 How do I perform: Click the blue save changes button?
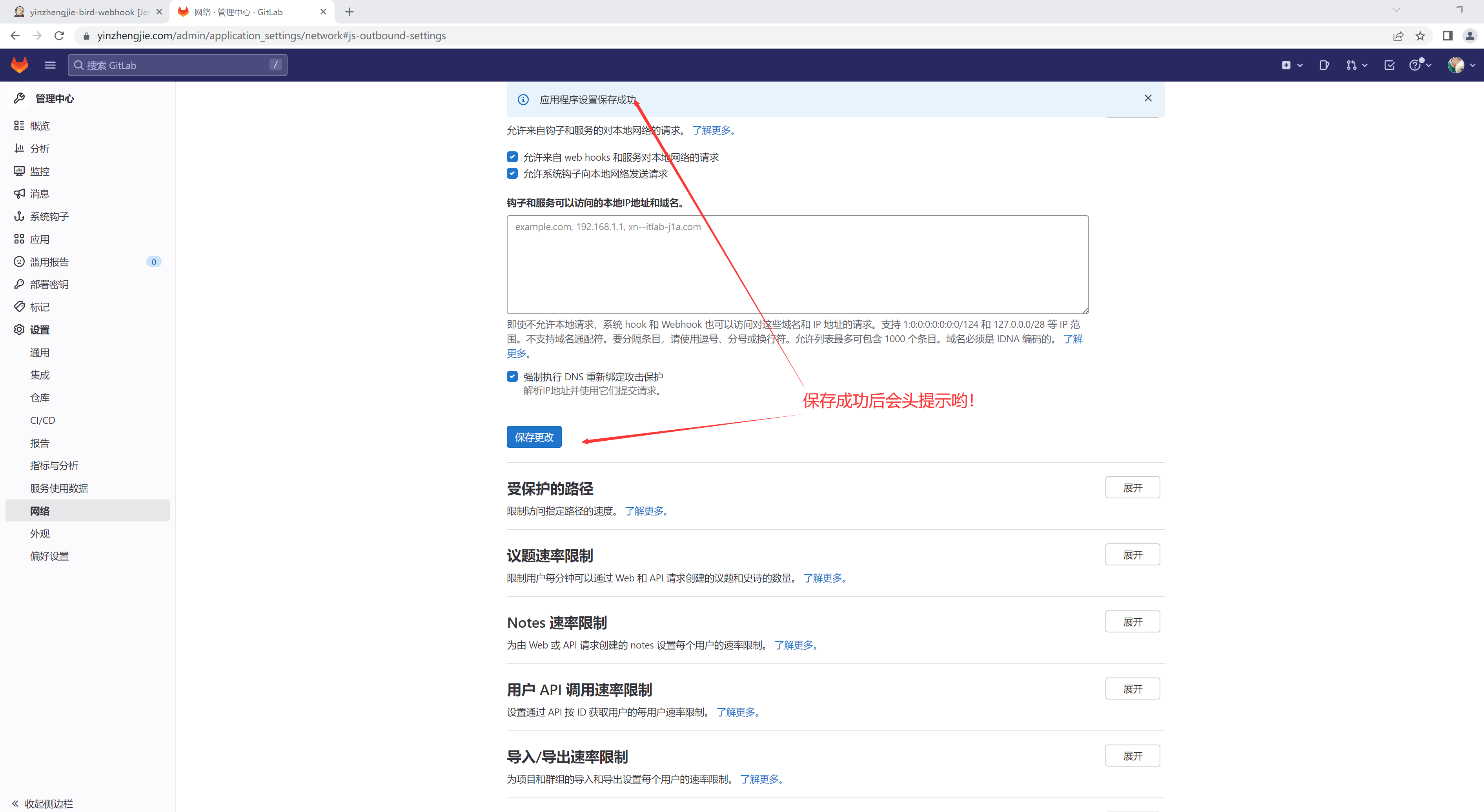point(534,437)
